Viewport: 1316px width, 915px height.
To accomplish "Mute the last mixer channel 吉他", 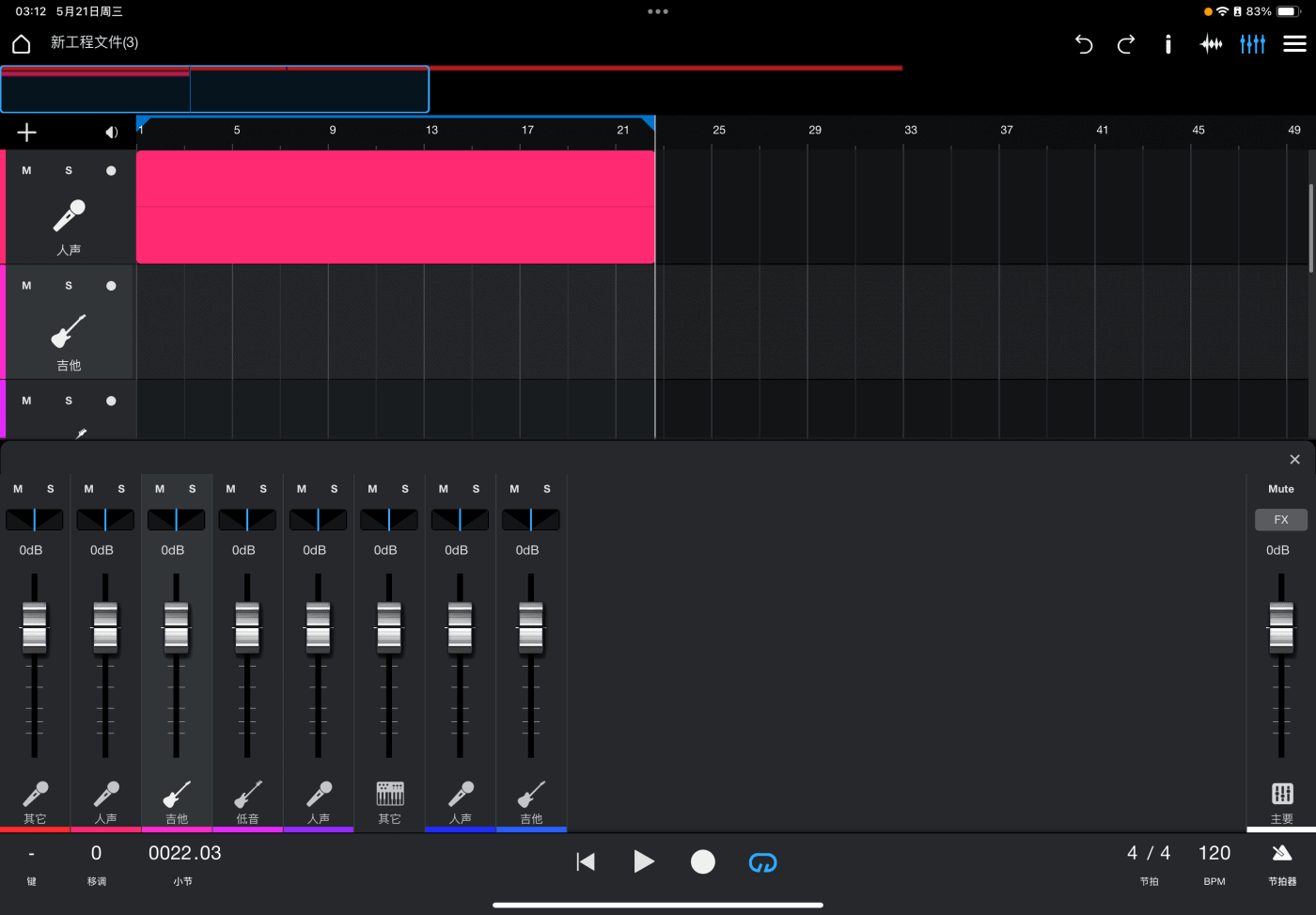I will (x=514, y=489).
